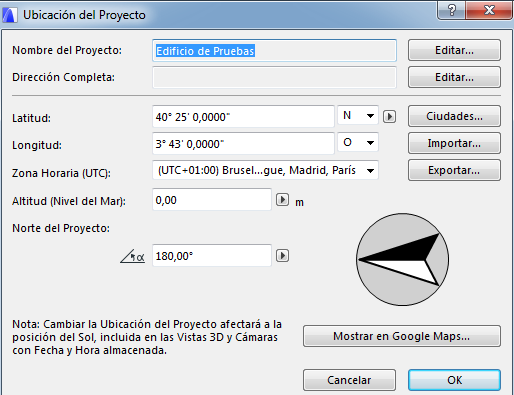This screenshot has width=514, height=395.
Task: Click the north direction compass dial
Action: pyautogui.click(x=402, y=259)
